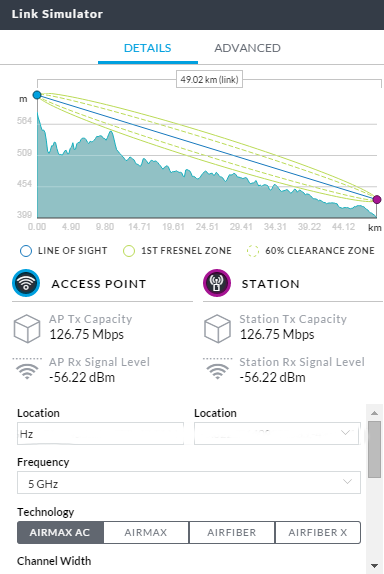Click the Access Point Location input field
The image size is (384, 574).
[100, 433]
